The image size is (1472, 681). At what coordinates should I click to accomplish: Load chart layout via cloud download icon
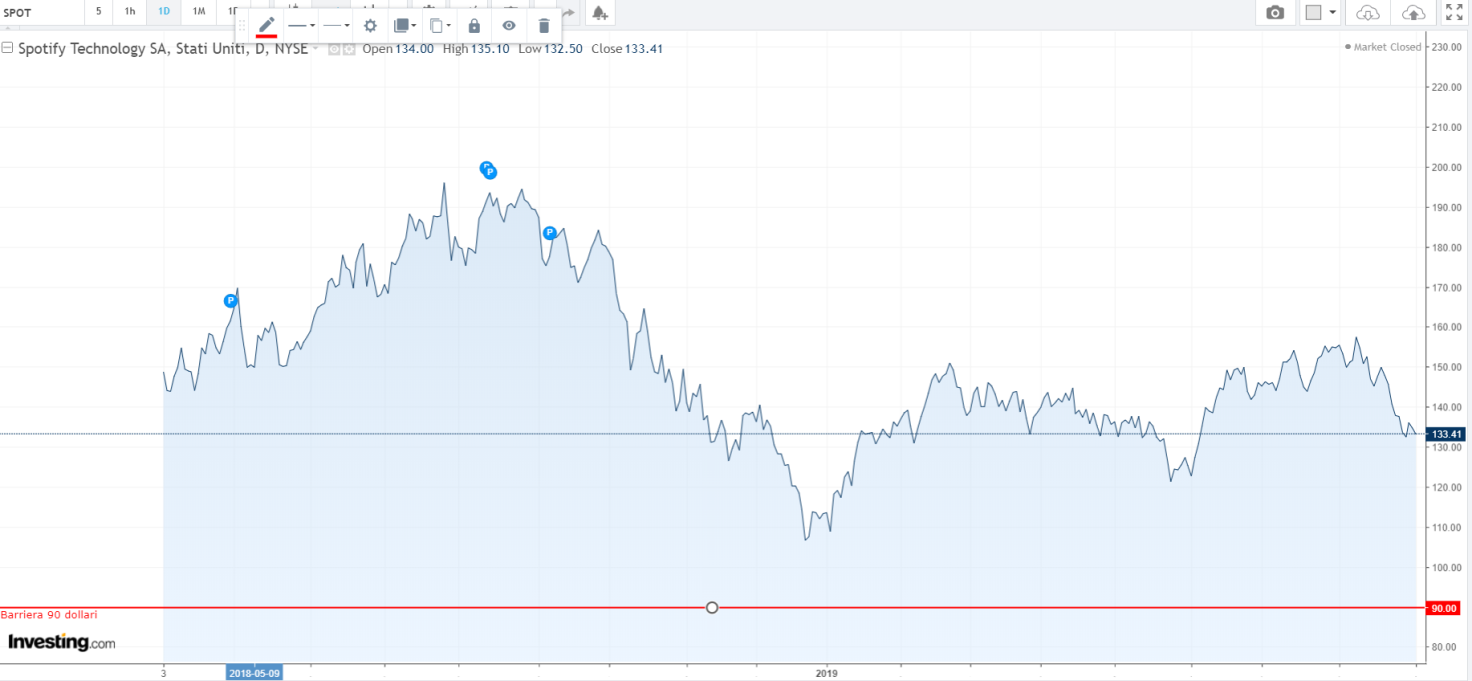pyautogui.click(x=1368, y=13)
